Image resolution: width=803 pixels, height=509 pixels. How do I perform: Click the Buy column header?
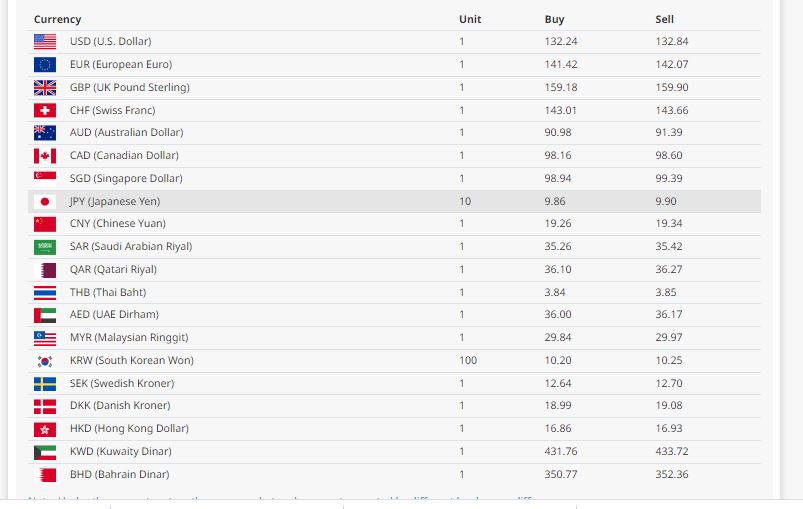(554, 19)
